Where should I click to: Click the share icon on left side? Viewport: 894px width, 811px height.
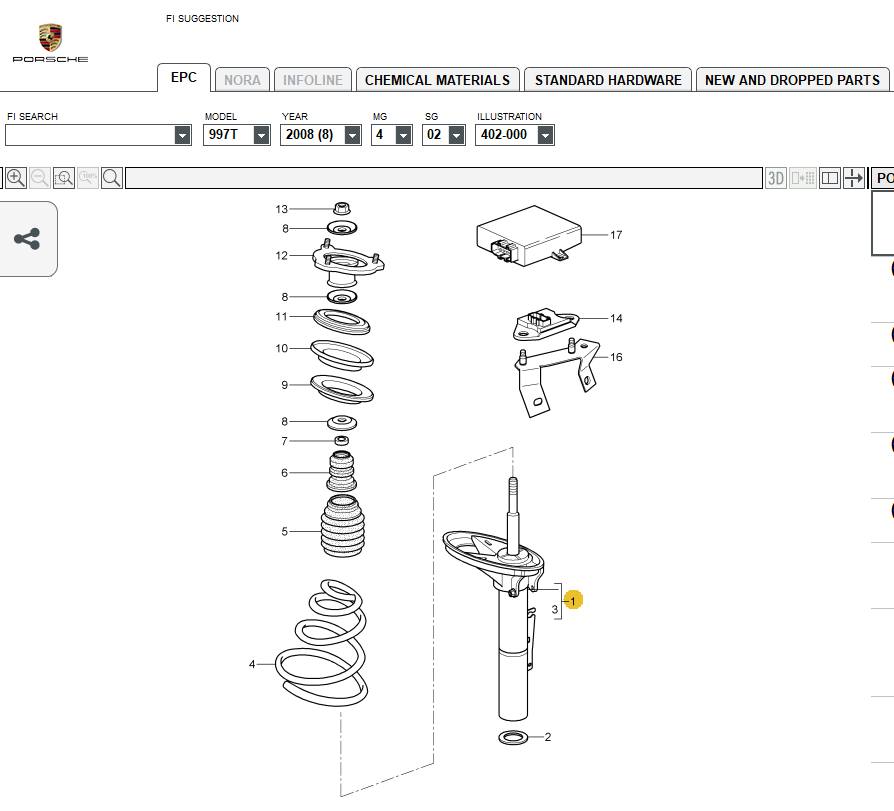click(27, 239)
